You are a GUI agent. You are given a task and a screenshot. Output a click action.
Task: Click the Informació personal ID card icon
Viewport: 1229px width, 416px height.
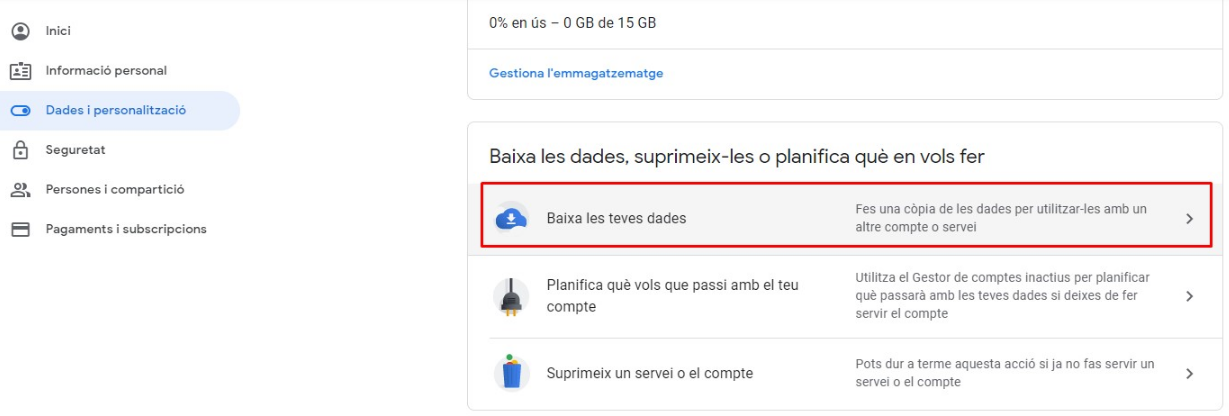20,71
